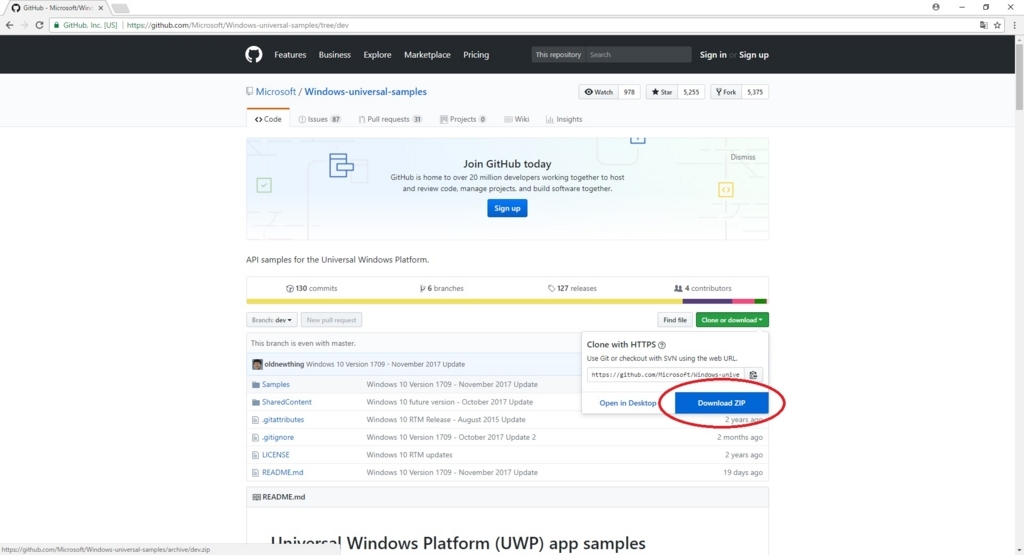Open the SharedContent folder
Screen dimensions: 1024x555
[x=287, y=402]
